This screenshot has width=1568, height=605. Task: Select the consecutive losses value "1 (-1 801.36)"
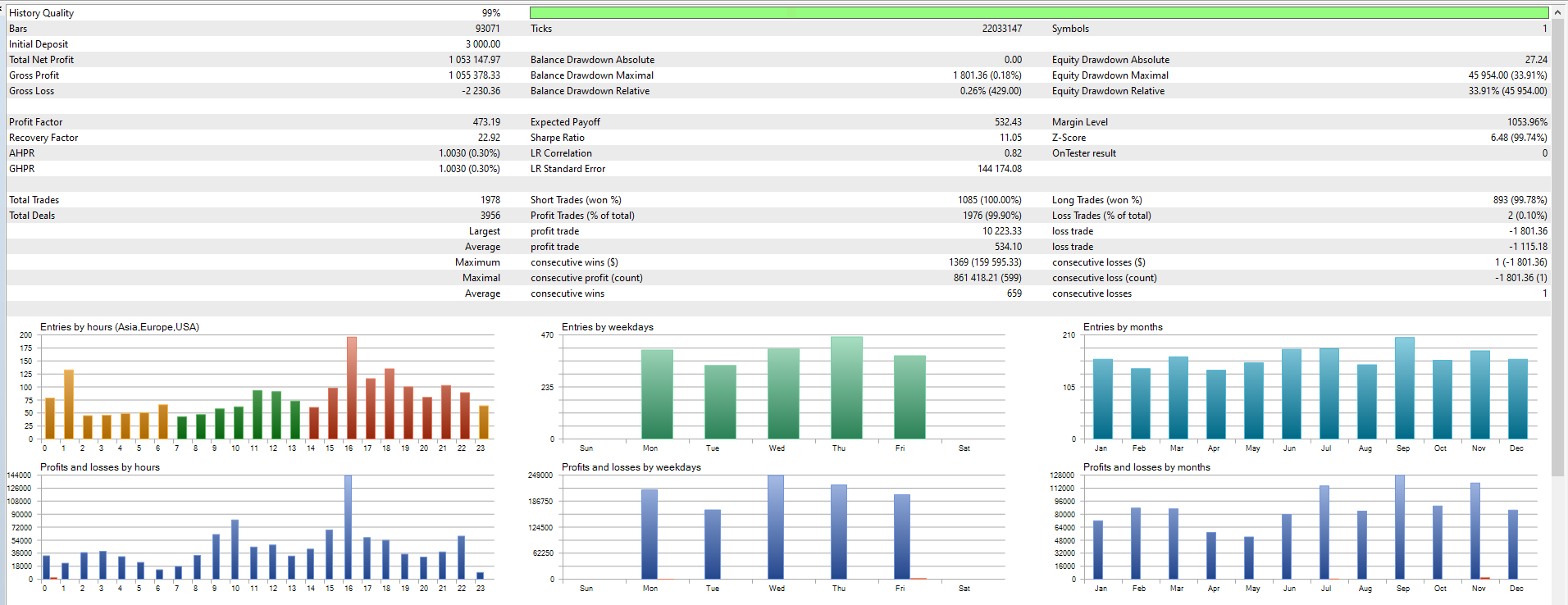point(1520,262)
